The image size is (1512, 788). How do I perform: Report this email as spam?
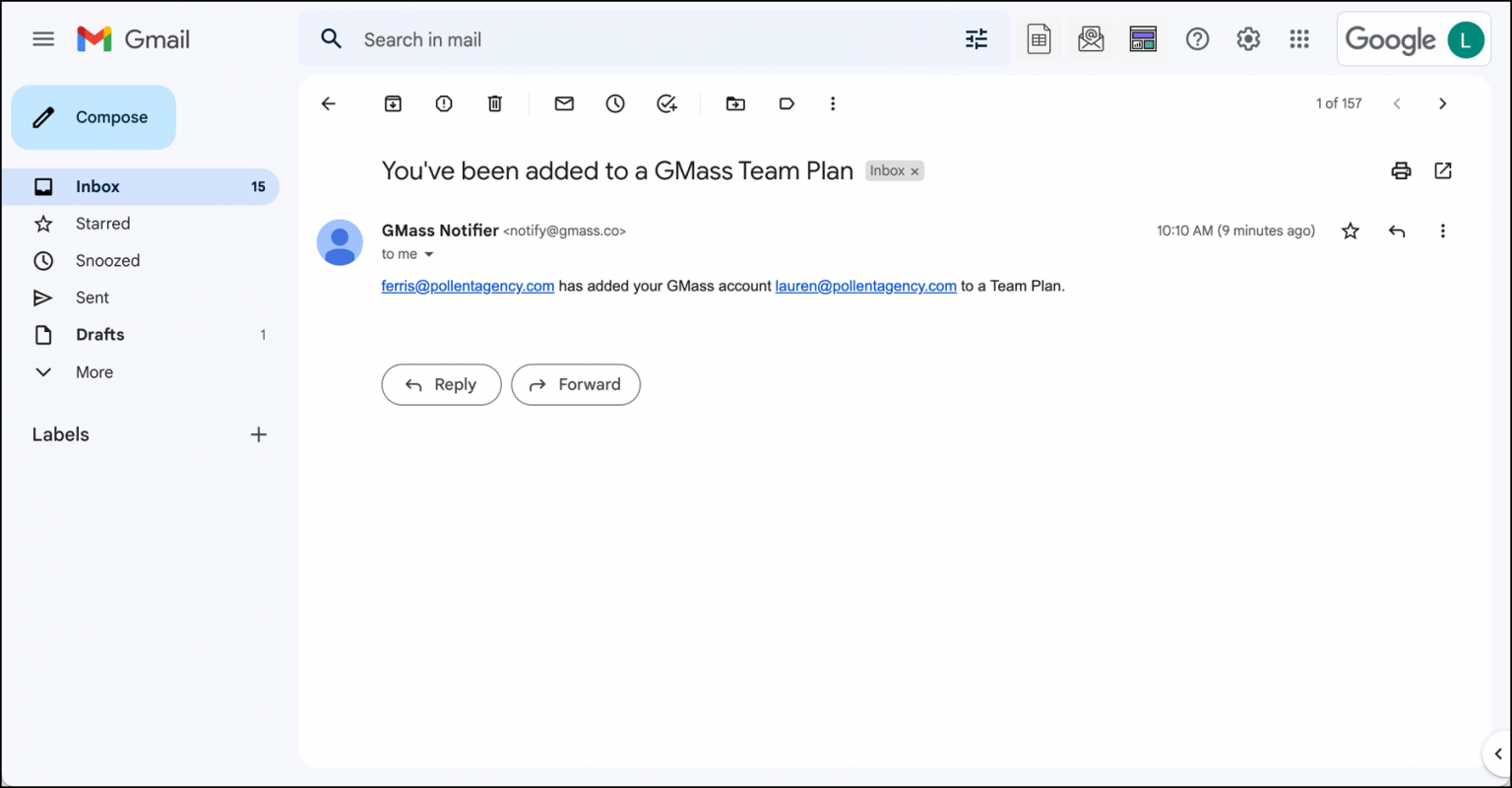point(443,103)
